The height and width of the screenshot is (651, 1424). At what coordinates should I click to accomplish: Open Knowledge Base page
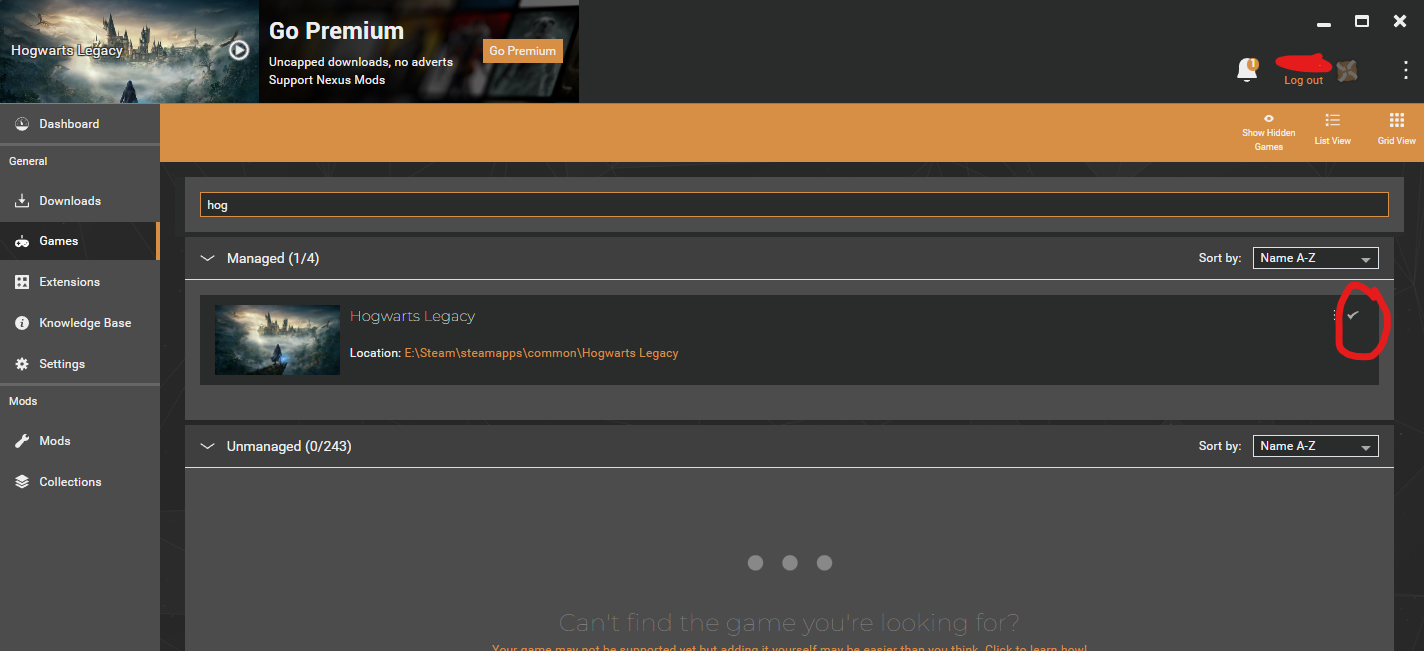tap(79, 323)
